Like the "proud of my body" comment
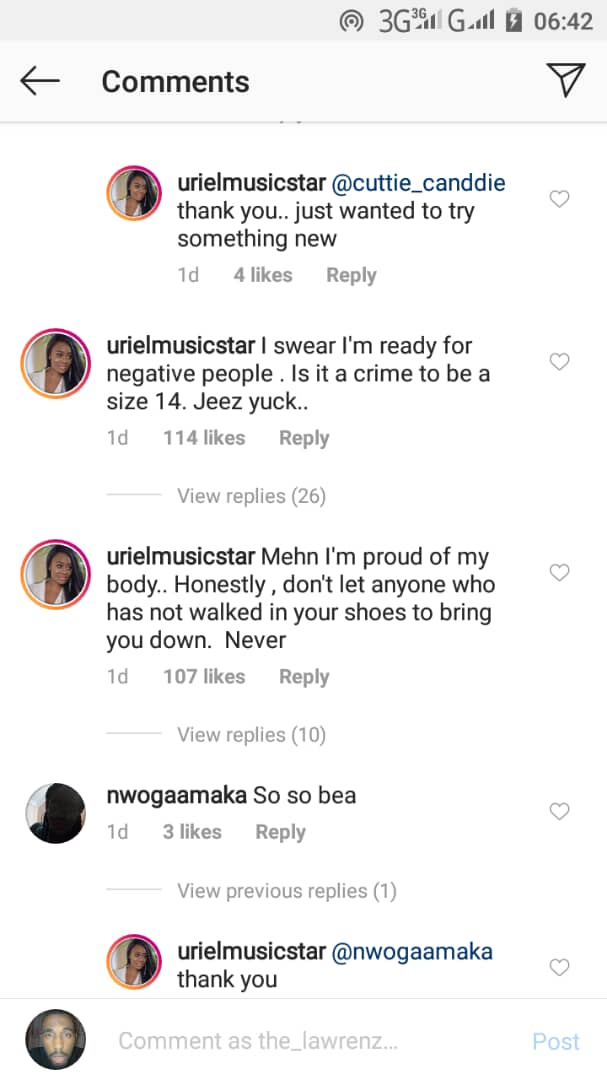 tap(560, 573)
